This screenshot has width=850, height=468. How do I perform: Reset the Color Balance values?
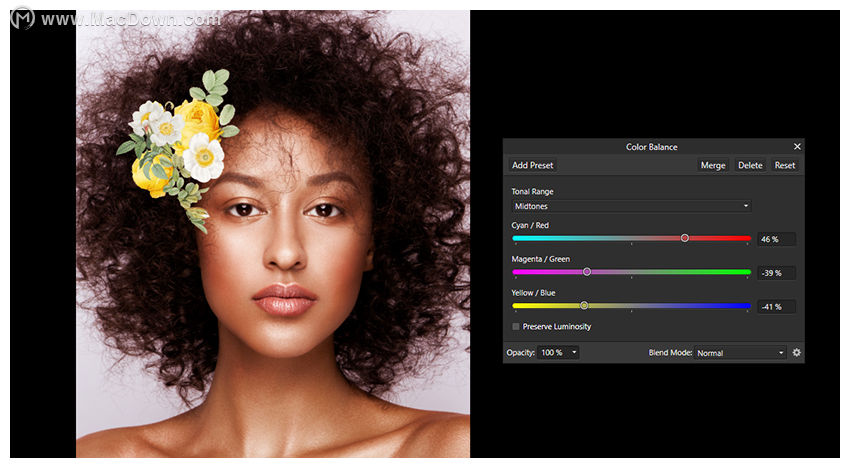pyautogui.click(x=784, y=165)
